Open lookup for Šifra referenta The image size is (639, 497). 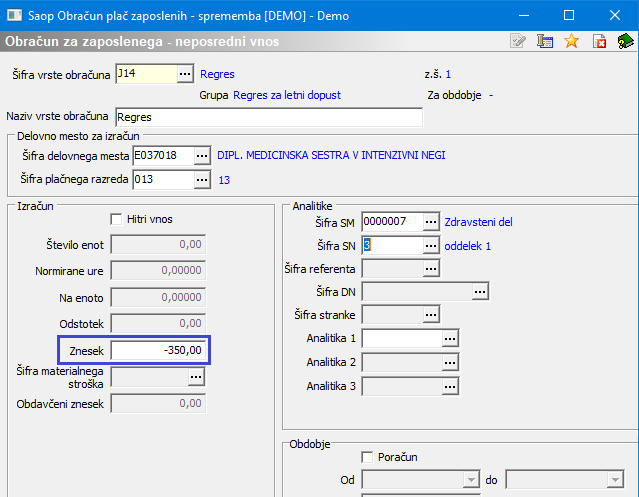click(431, 268)
